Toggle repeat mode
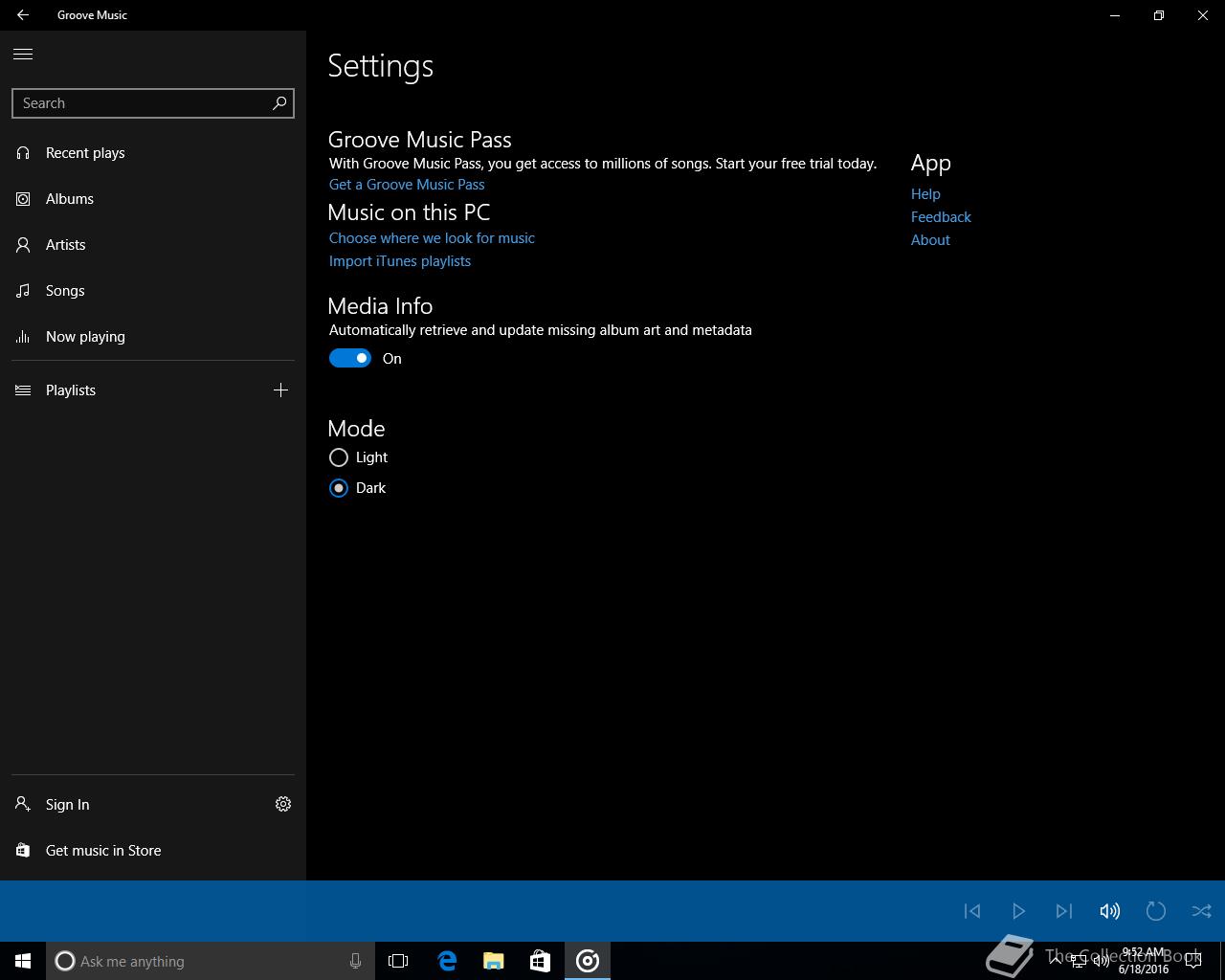This screenshot has width=1225, height=980. coord(1155,911)
